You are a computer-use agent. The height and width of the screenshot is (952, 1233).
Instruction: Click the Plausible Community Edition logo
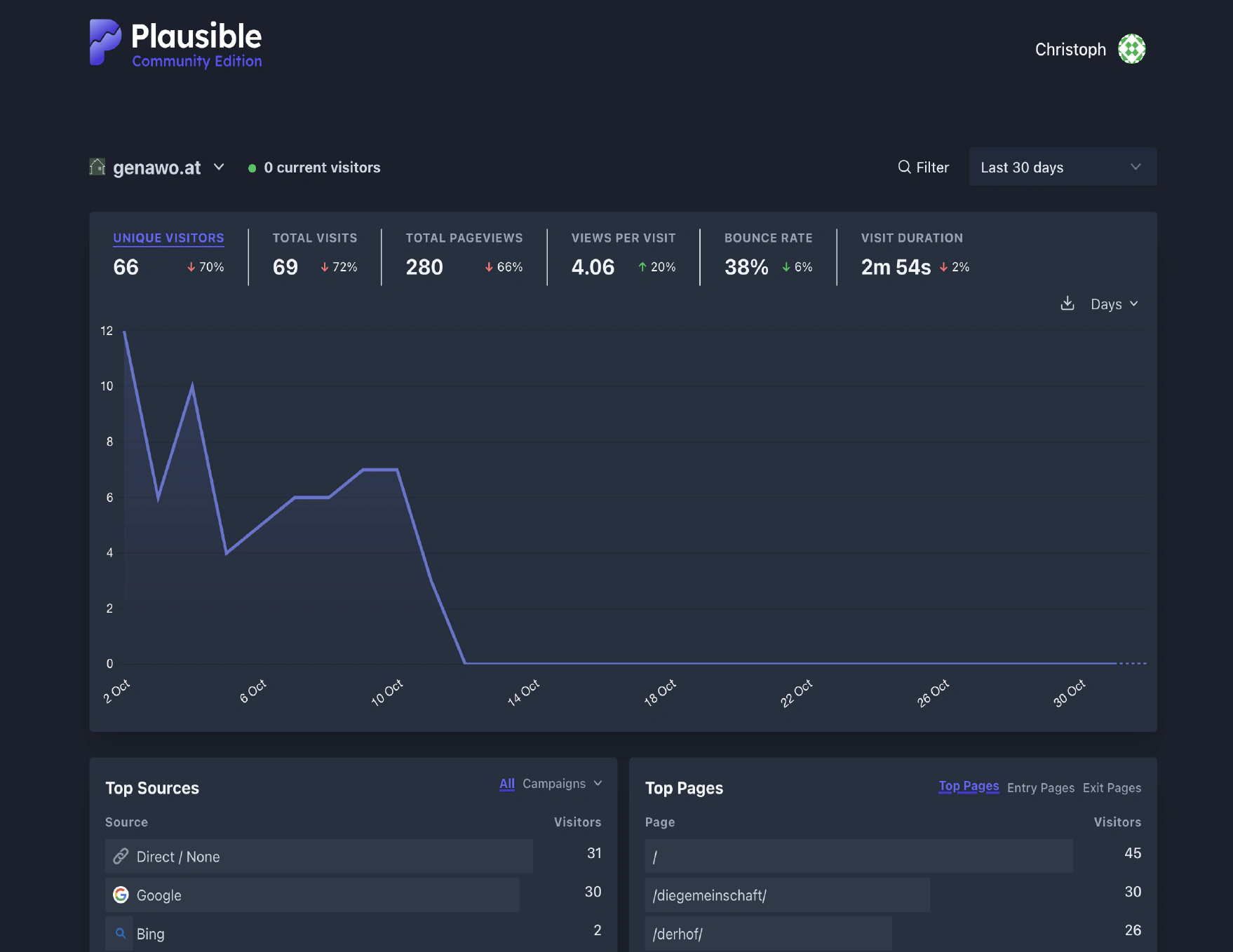[175, 42]
